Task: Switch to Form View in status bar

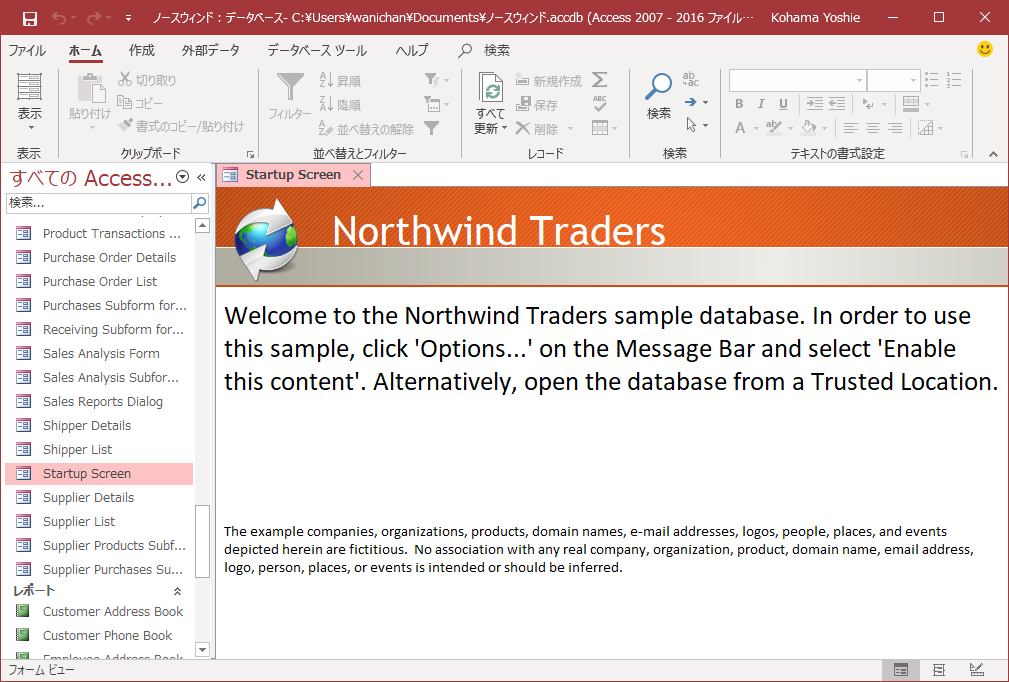Action: (901, 670)
